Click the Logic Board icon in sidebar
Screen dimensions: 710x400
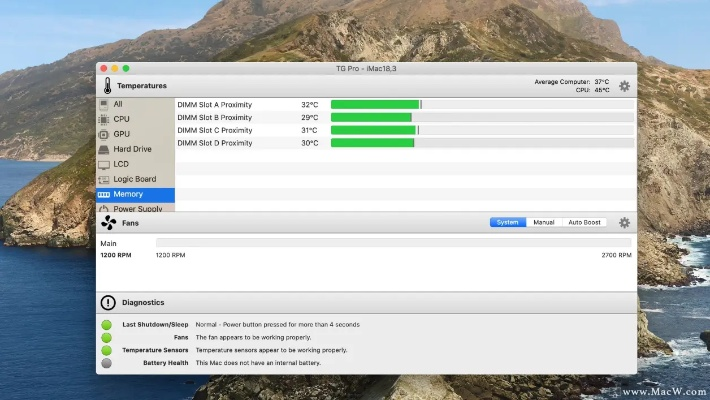[104, 179]
